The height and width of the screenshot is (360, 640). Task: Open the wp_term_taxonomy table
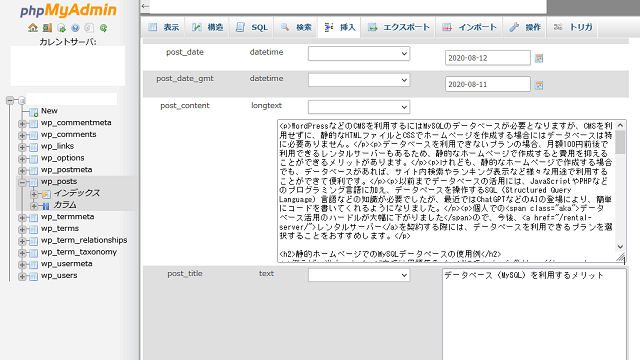coord(79,252)
